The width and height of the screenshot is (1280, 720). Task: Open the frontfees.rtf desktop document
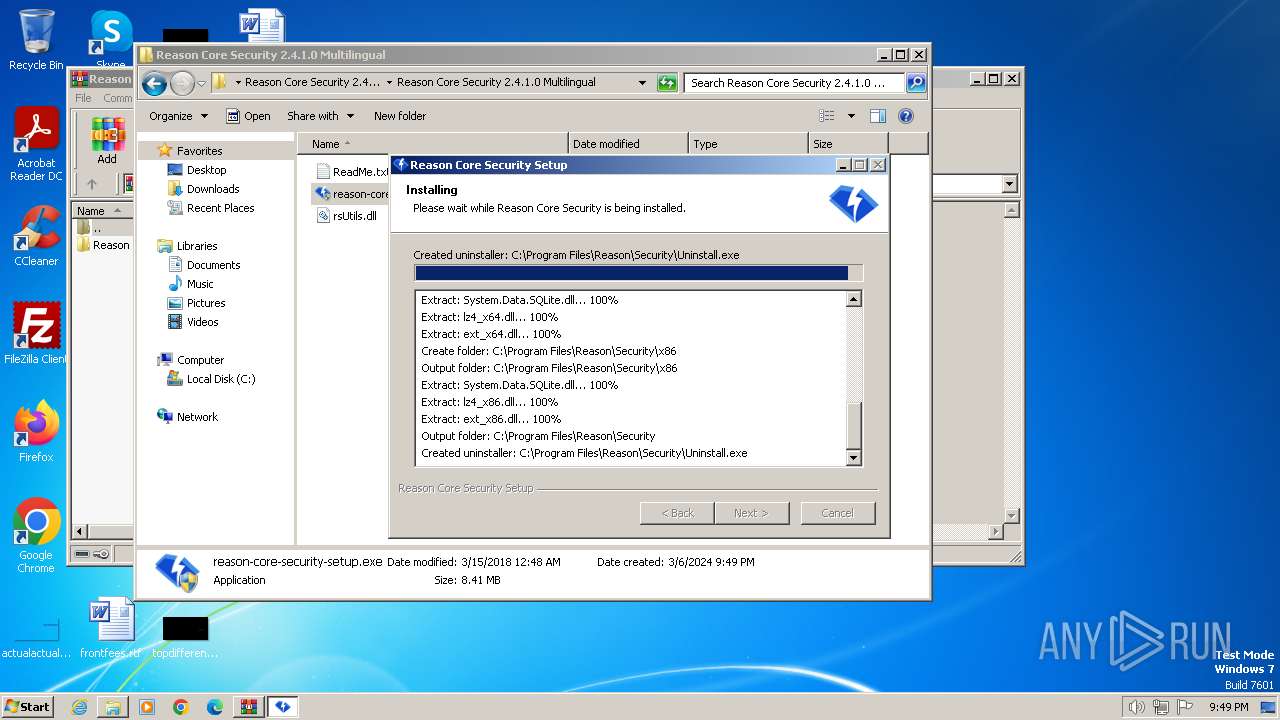coord(111,629)
